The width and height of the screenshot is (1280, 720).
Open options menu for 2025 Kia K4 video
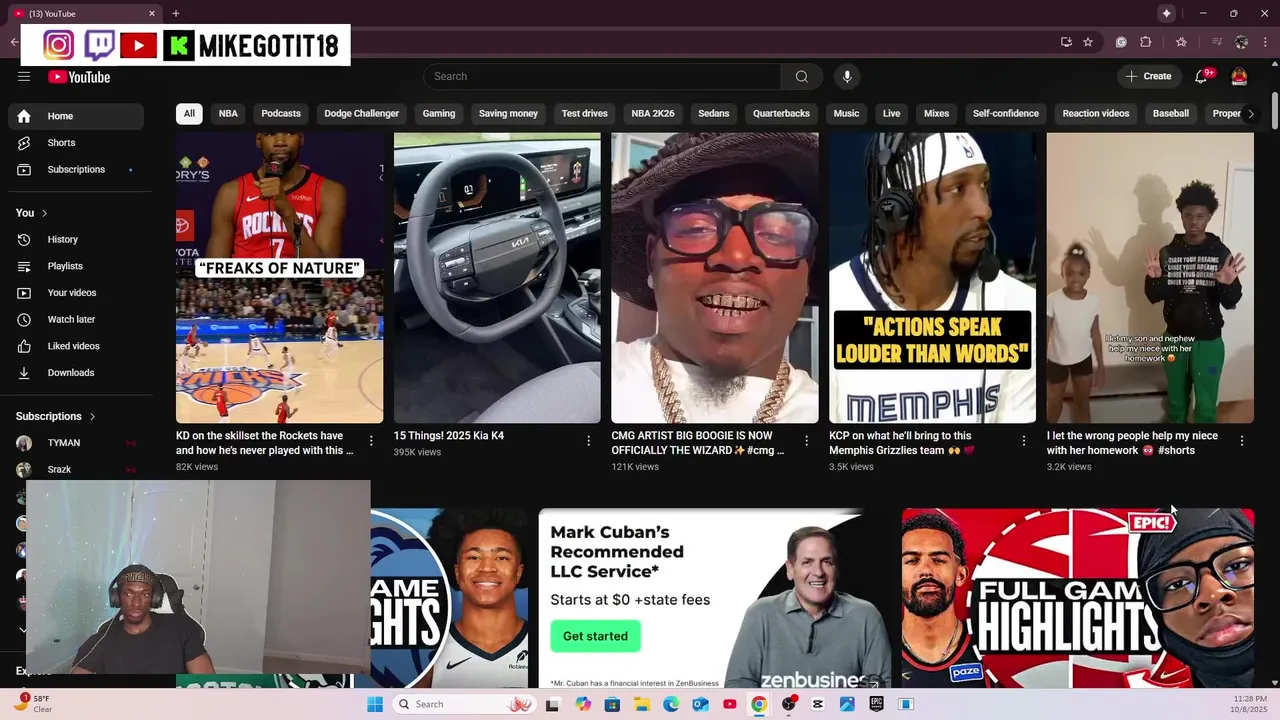[x=588, y=441]
